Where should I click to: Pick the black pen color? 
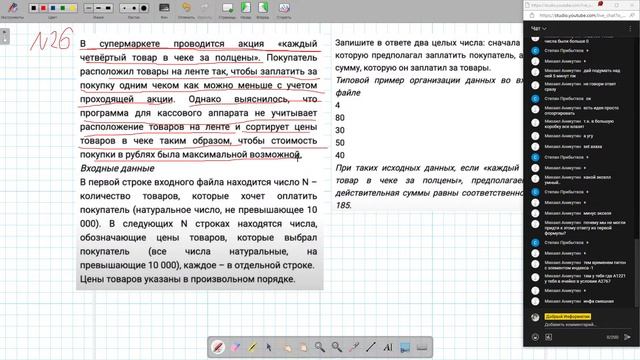coord(33,8)
